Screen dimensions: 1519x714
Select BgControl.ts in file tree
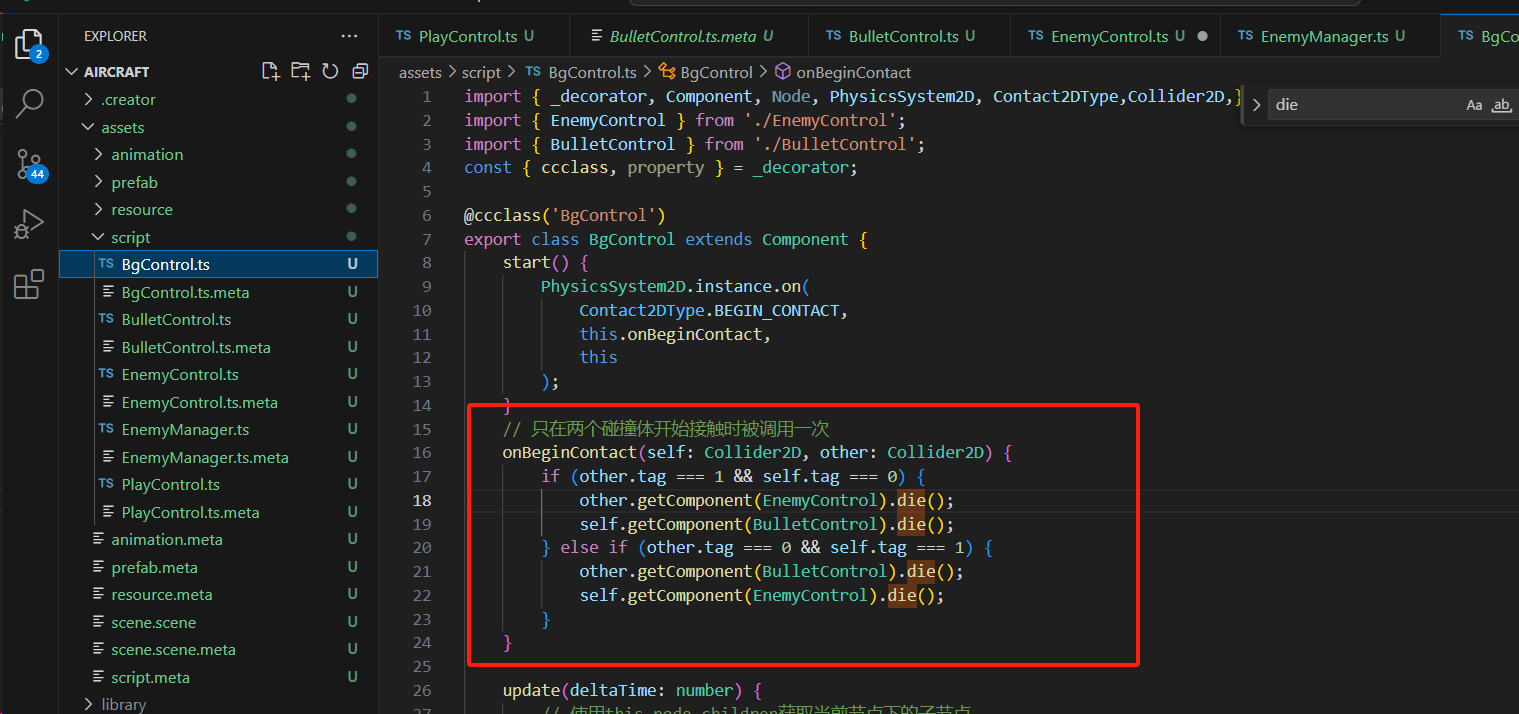click(218, 264)
